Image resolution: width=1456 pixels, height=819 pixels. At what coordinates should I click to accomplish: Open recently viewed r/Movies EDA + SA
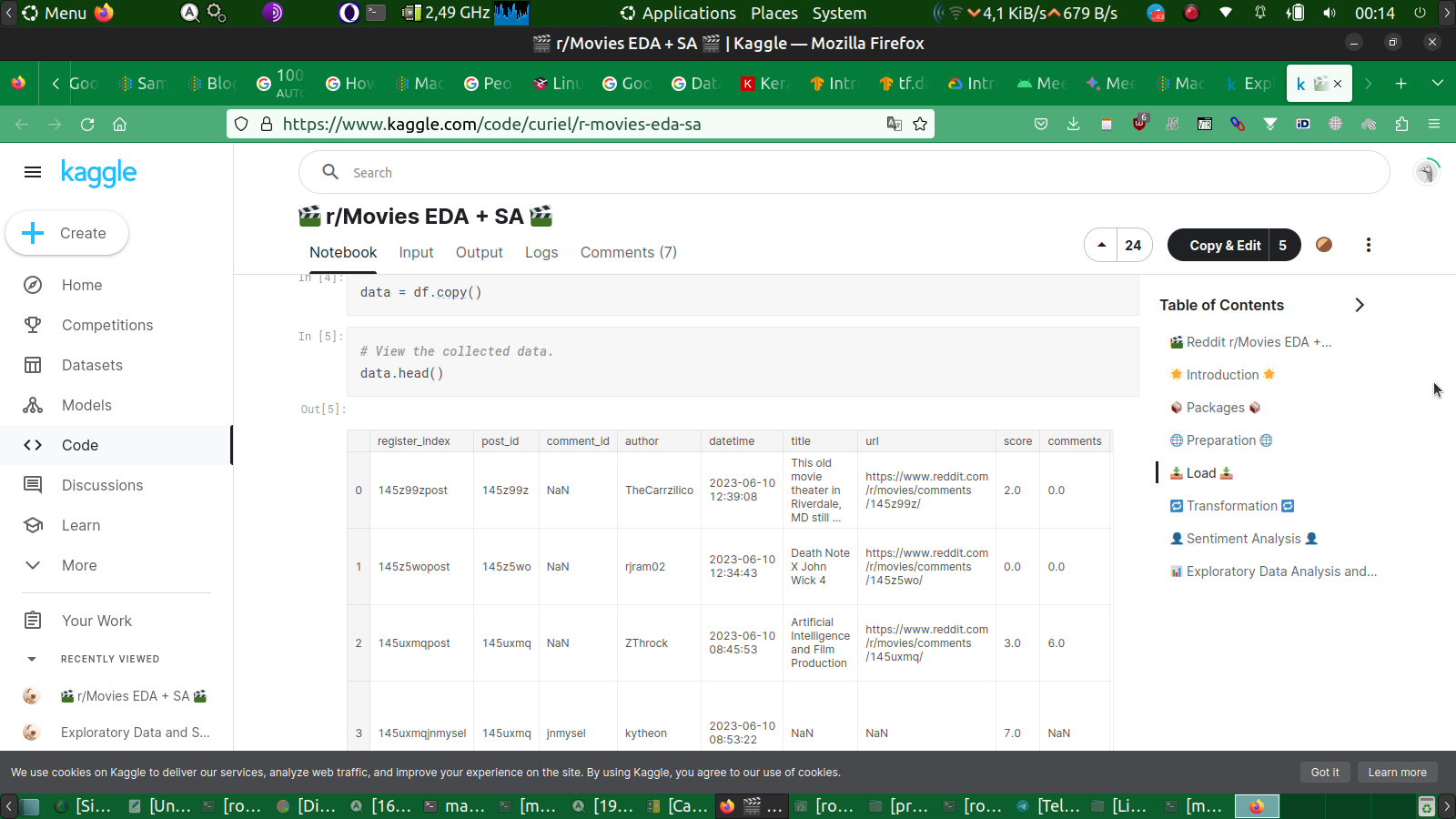134,696
